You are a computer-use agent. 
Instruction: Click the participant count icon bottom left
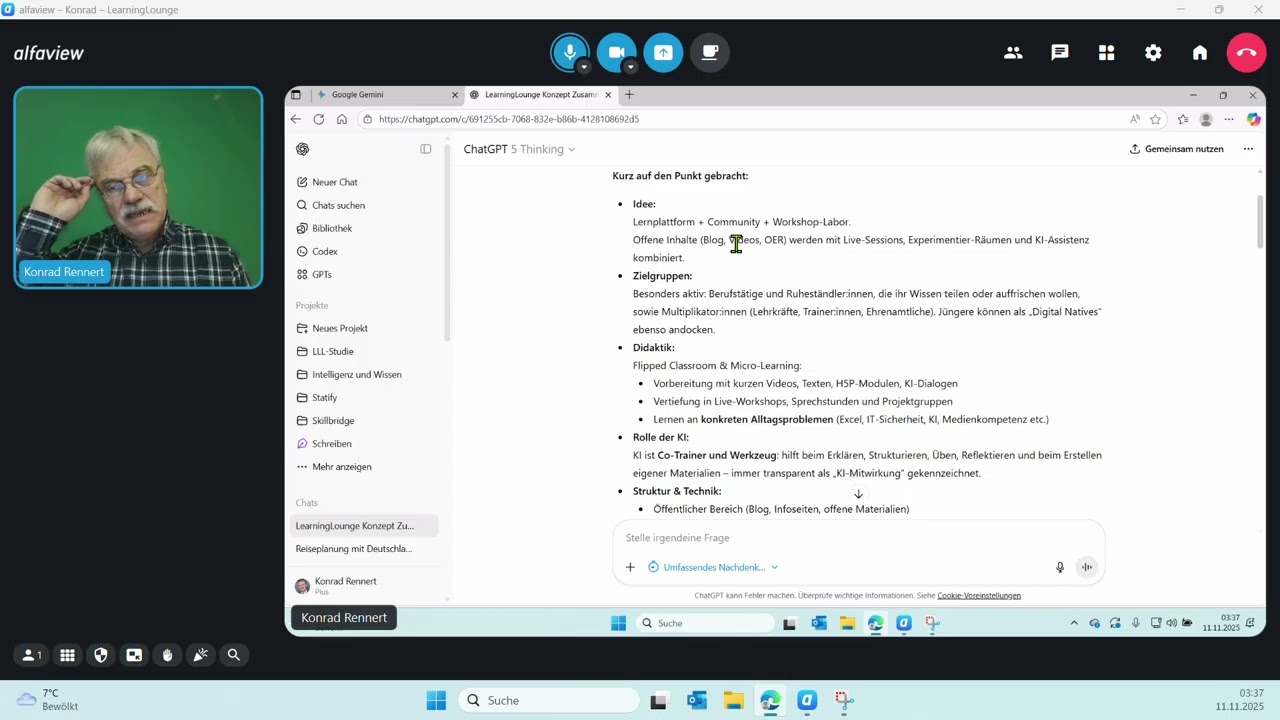[32, 655]
